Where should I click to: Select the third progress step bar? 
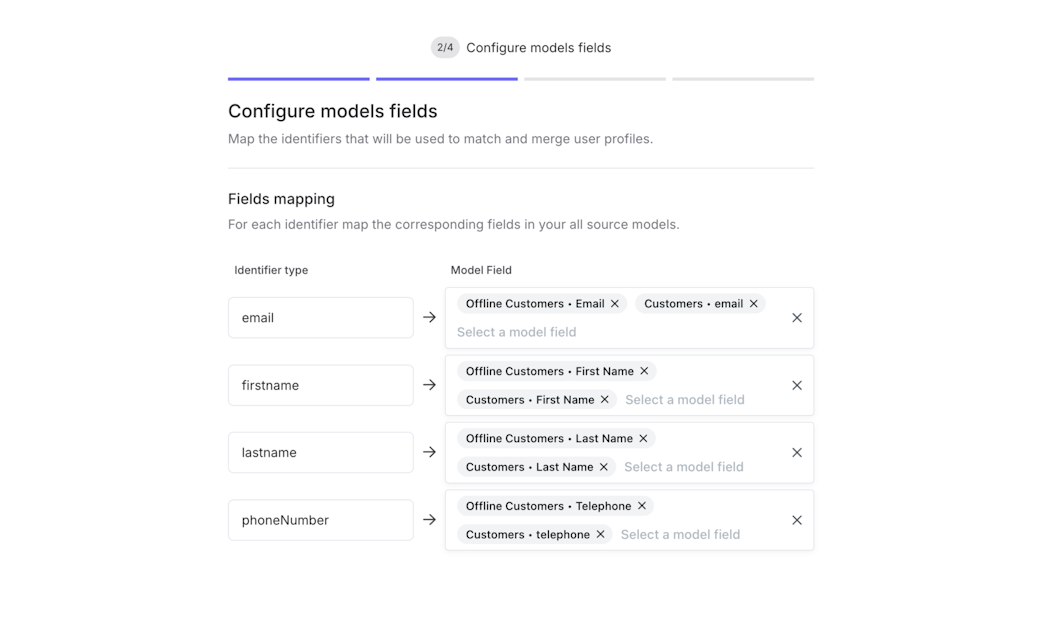(595, 79)
